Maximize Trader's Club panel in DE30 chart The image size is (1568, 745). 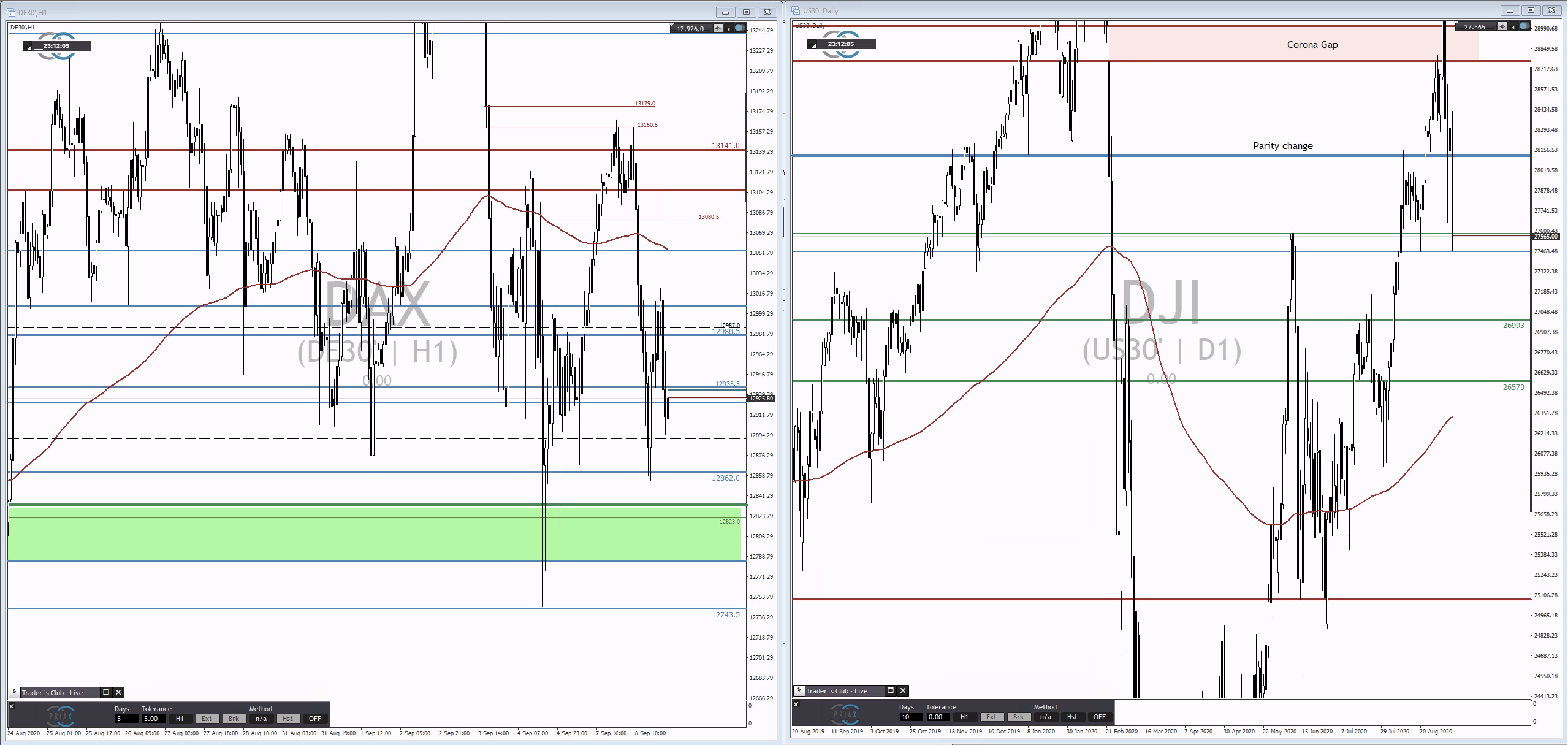(x=106, y=692)
